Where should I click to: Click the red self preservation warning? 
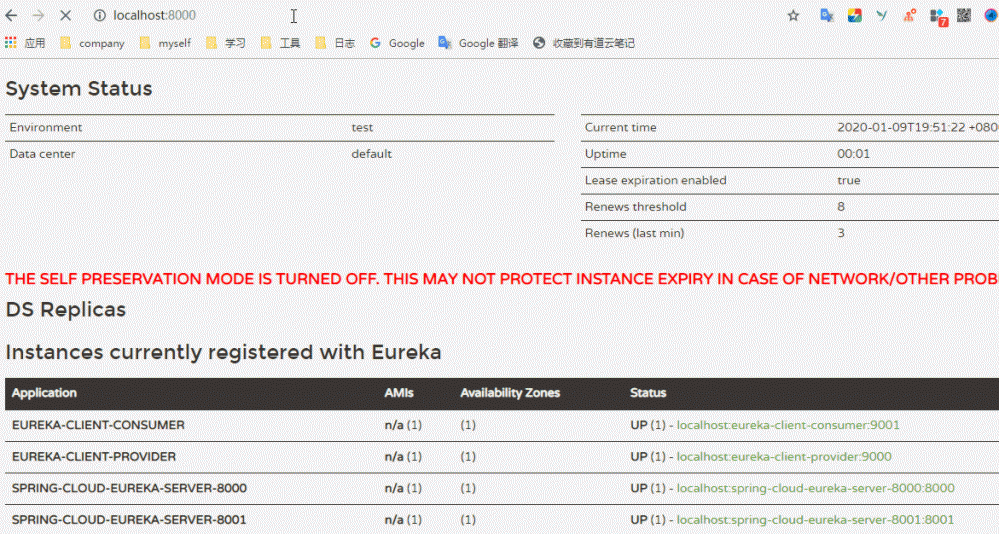[502, 279]
